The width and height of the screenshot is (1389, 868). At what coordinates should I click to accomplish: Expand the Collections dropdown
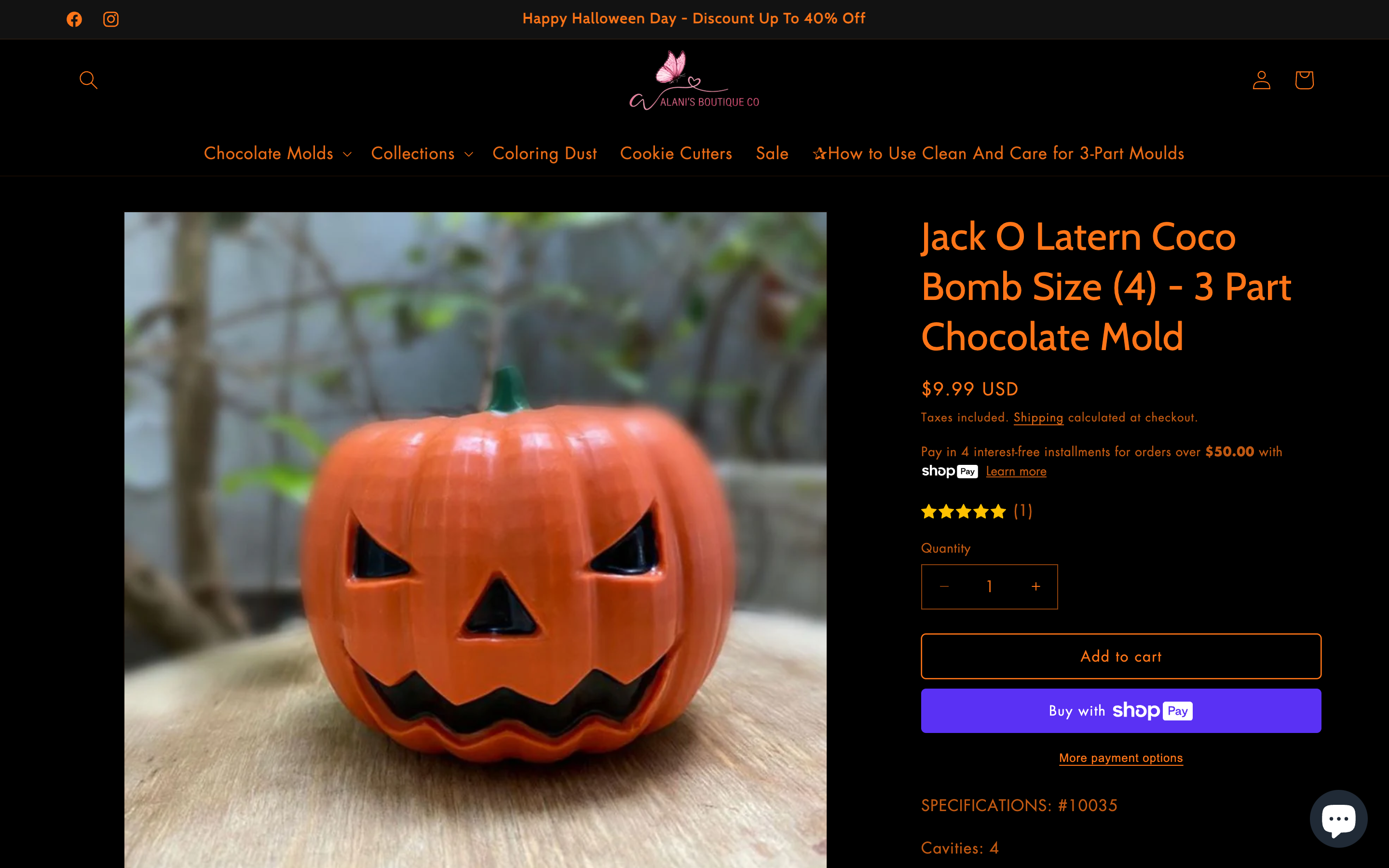[422, 153]
